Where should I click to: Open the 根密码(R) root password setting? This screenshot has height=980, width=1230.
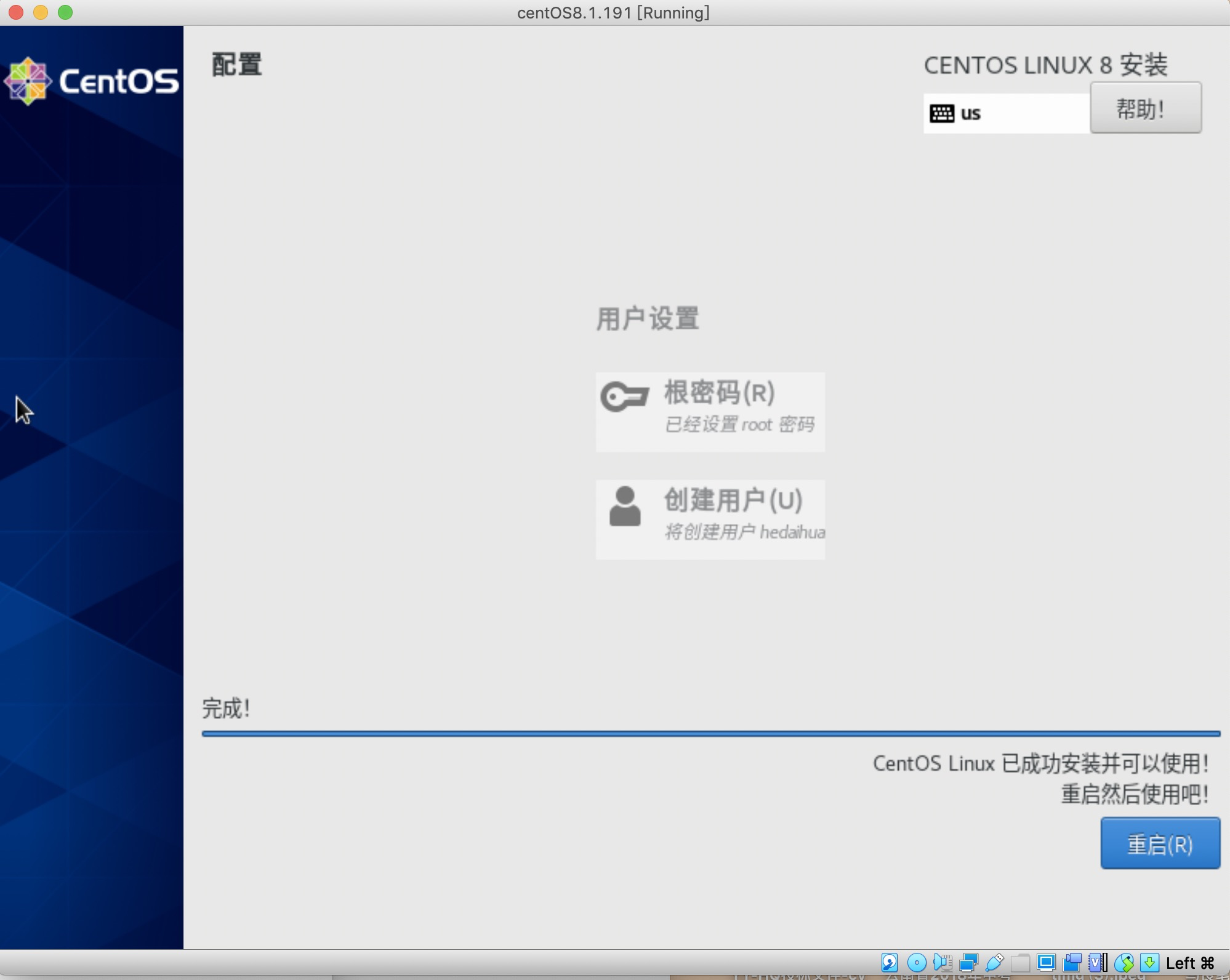[710, 411]
